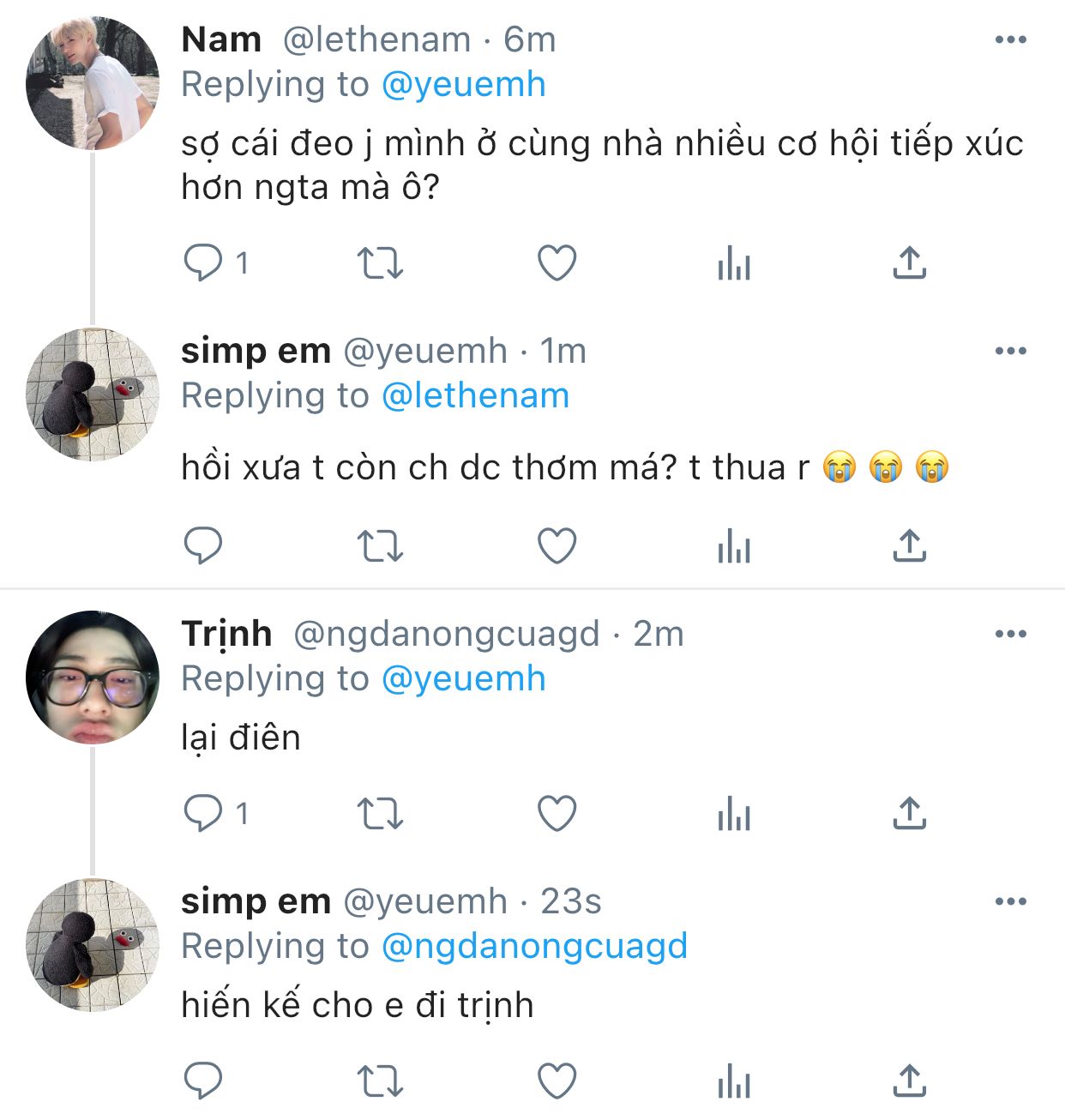This screenshot has height=1120, width=1065.
Task: Open Nam's profile picture
Action: pyautogui.click(x=93, y=83)
